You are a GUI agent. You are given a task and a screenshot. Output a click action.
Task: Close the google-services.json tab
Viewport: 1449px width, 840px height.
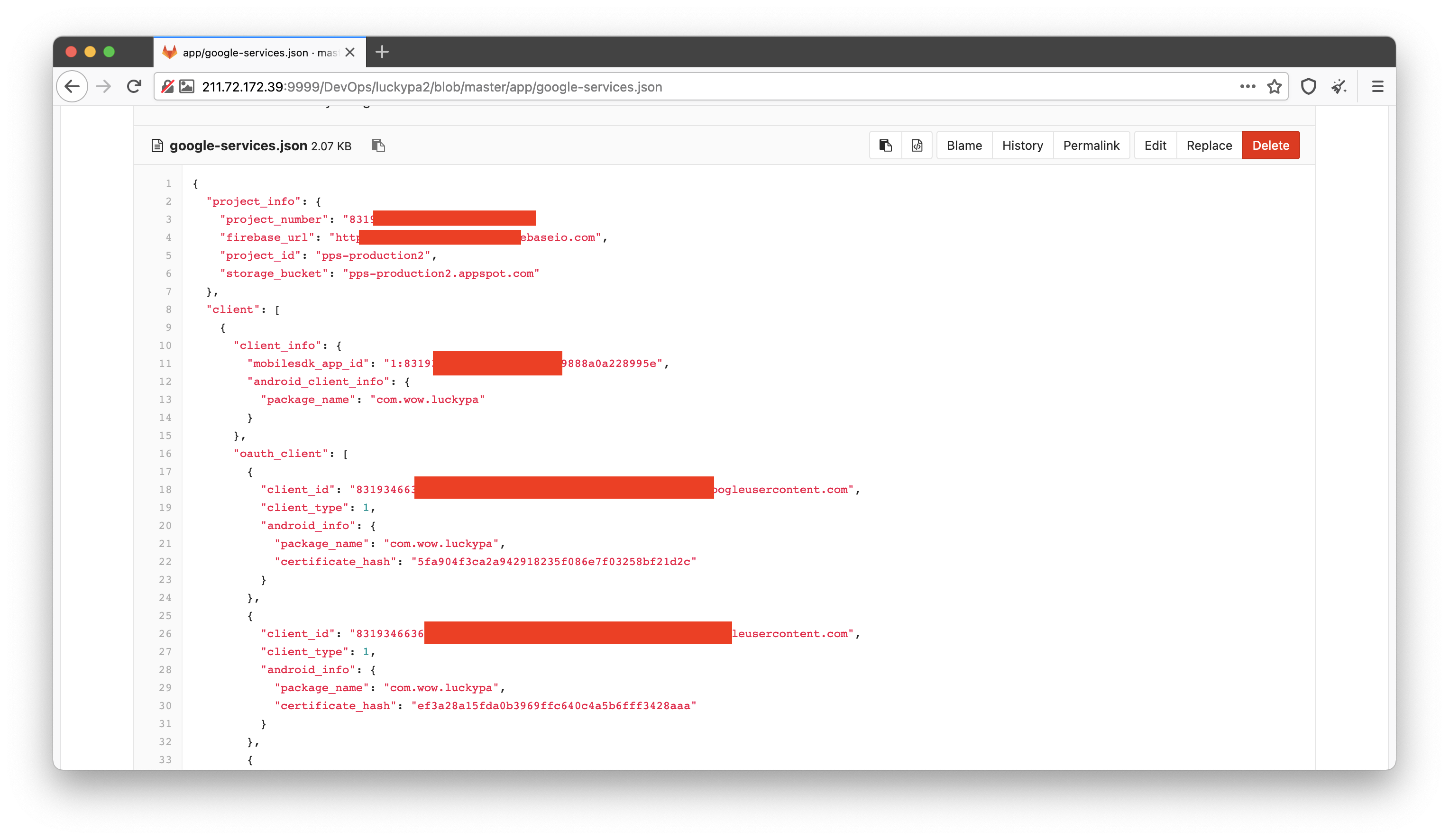click(x=349, y=52)
